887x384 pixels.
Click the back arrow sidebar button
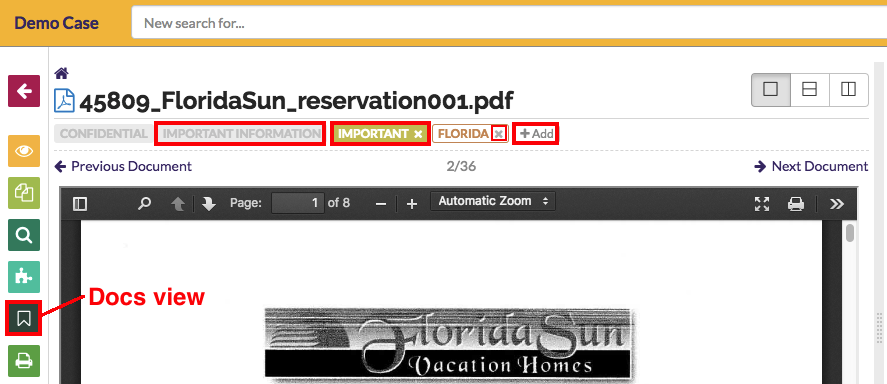coord(24,91)
